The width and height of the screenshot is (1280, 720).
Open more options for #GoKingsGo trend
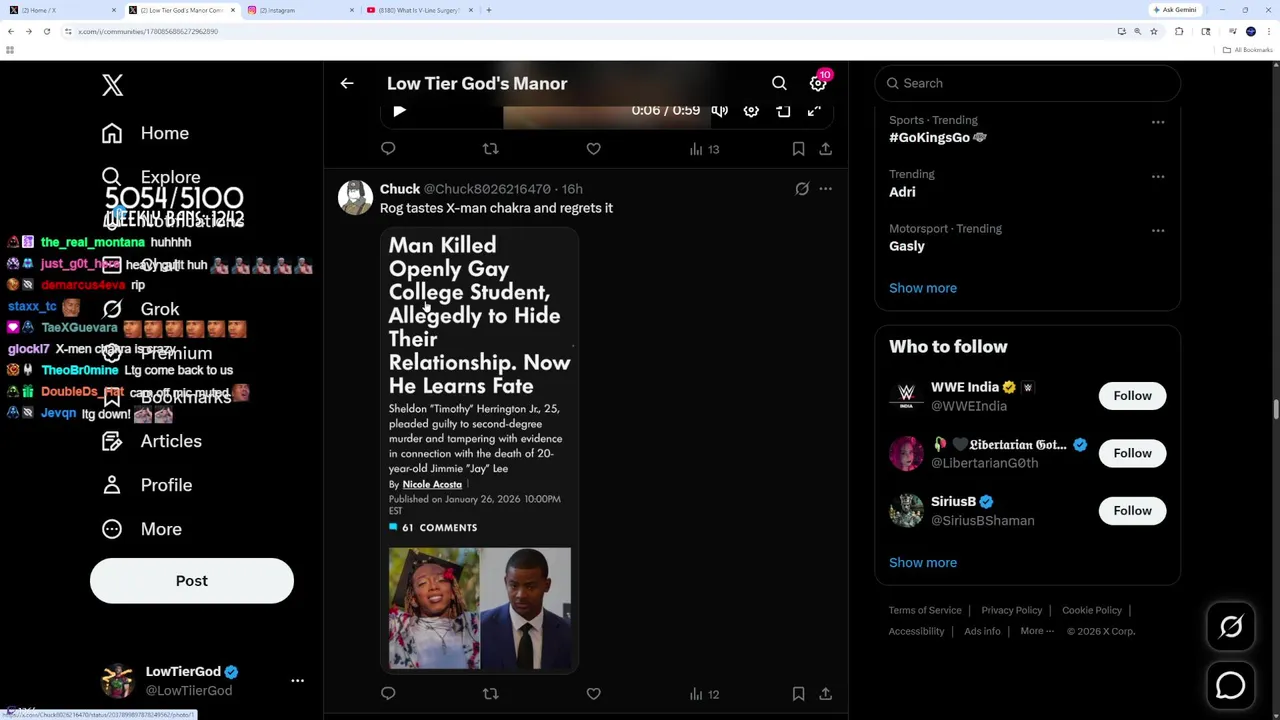point(1158,122)
